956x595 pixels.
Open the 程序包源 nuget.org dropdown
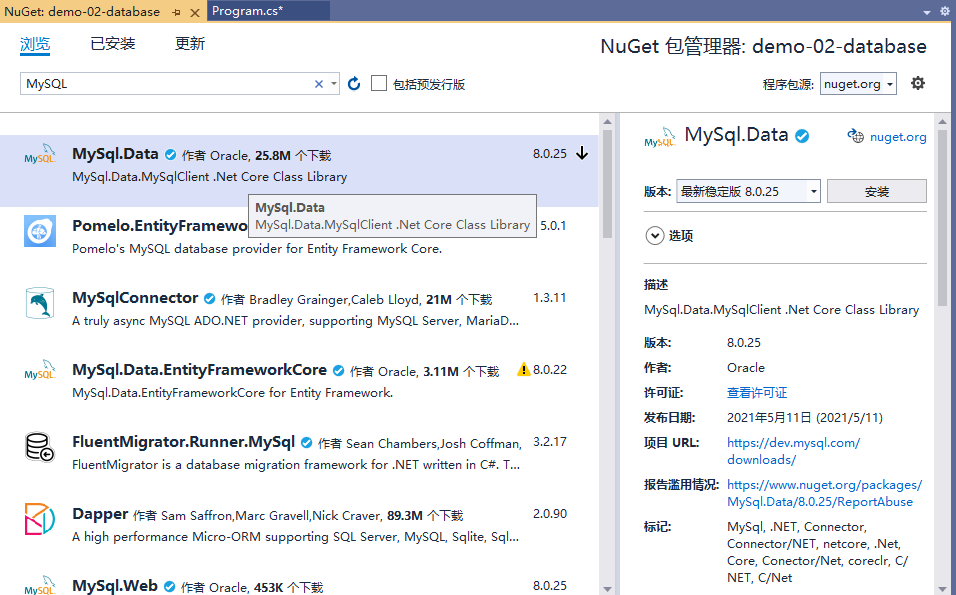pos(858,84)
